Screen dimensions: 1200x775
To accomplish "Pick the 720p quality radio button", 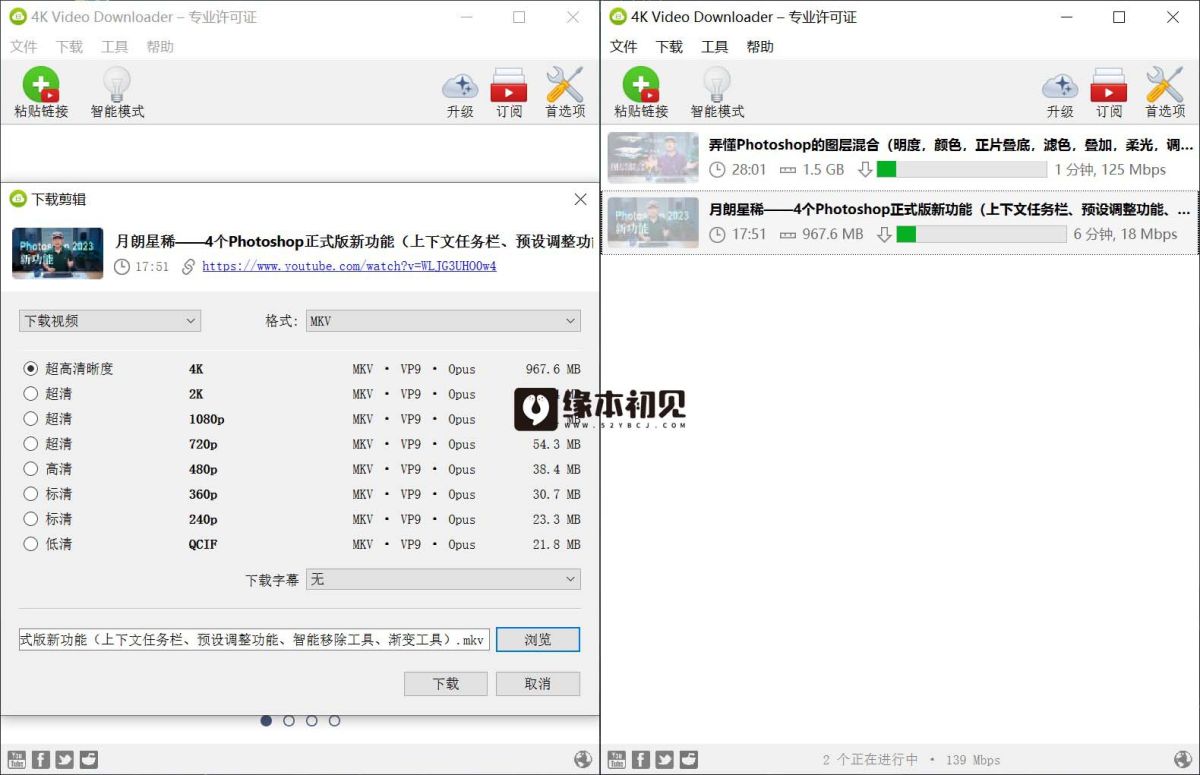I will [31, 444].
